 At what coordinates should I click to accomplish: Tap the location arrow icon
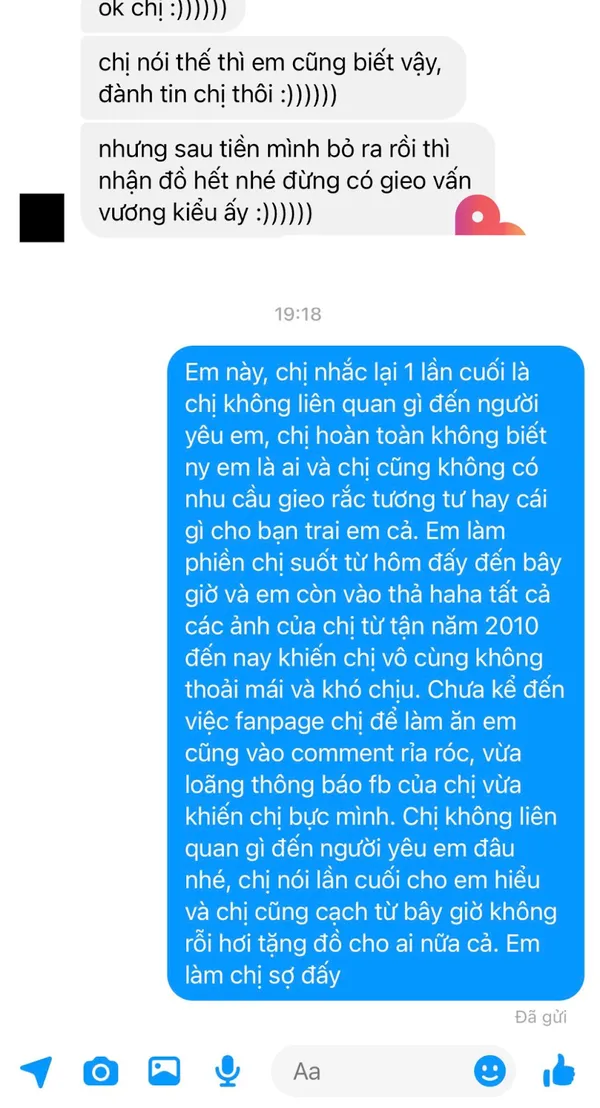tap(36, 1071)
